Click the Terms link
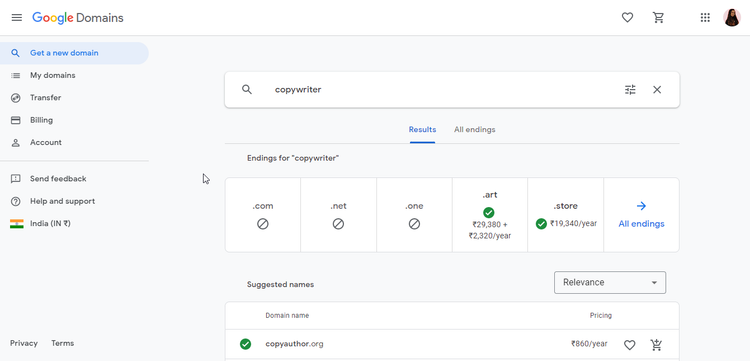Screen dimensions: 750x361 point(63,343)
